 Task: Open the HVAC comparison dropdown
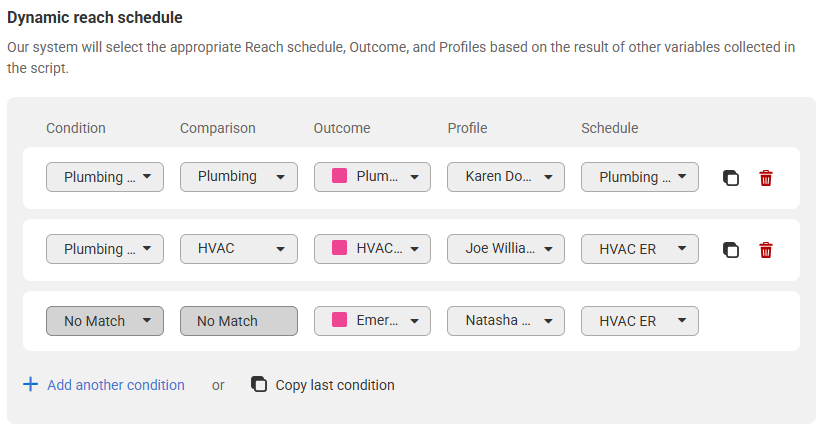[x=238, y=249]
